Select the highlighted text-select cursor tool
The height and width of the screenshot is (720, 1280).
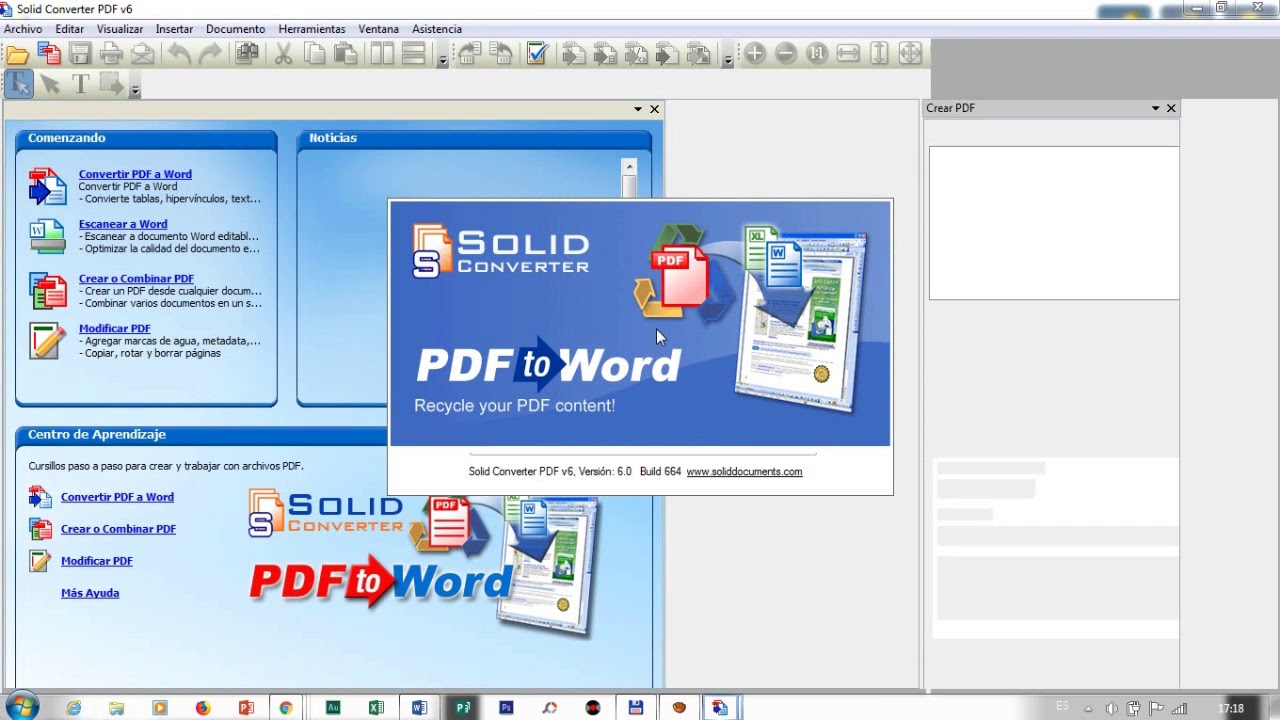[x=18, y=85]
